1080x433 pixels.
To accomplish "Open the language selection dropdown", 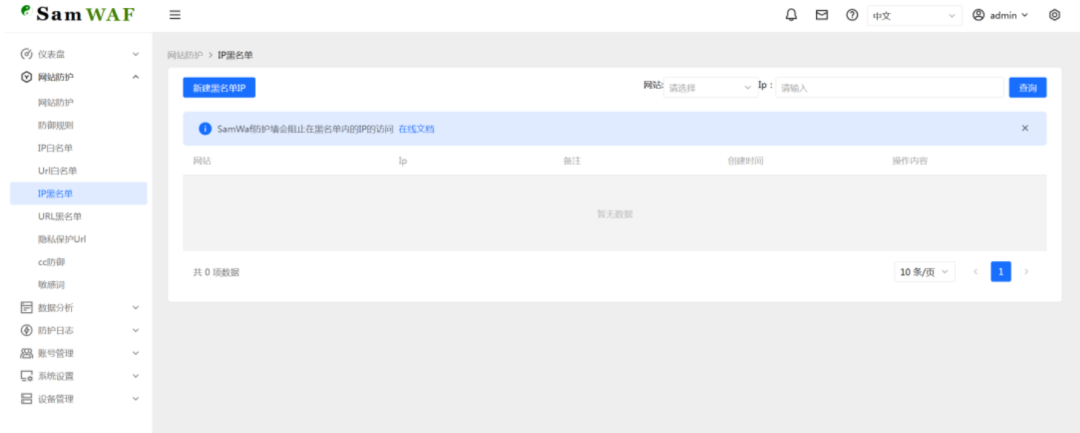I will pos(914,16).
